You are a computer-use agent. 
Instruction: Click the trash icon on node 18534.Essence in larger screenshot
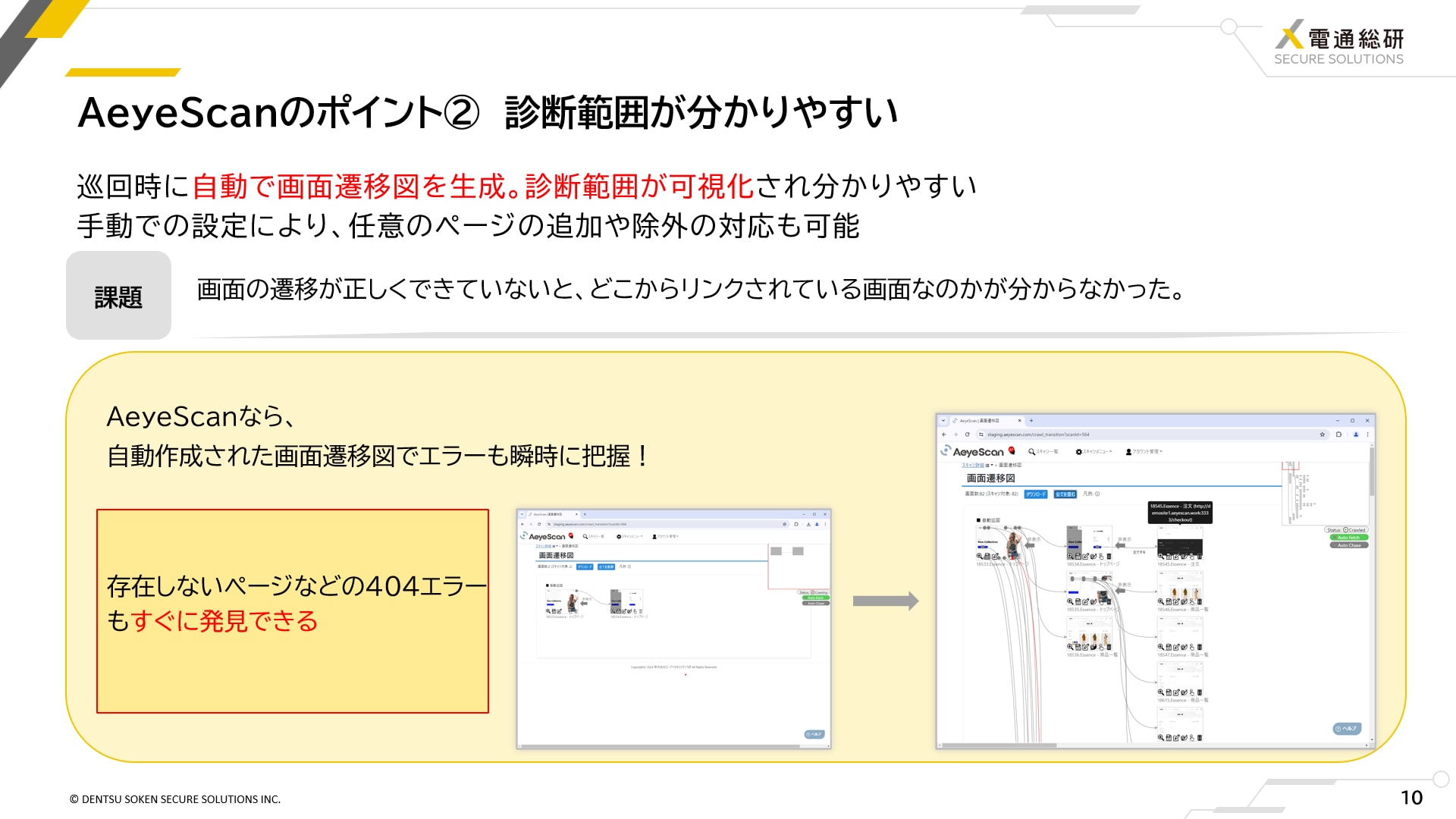1109,556
